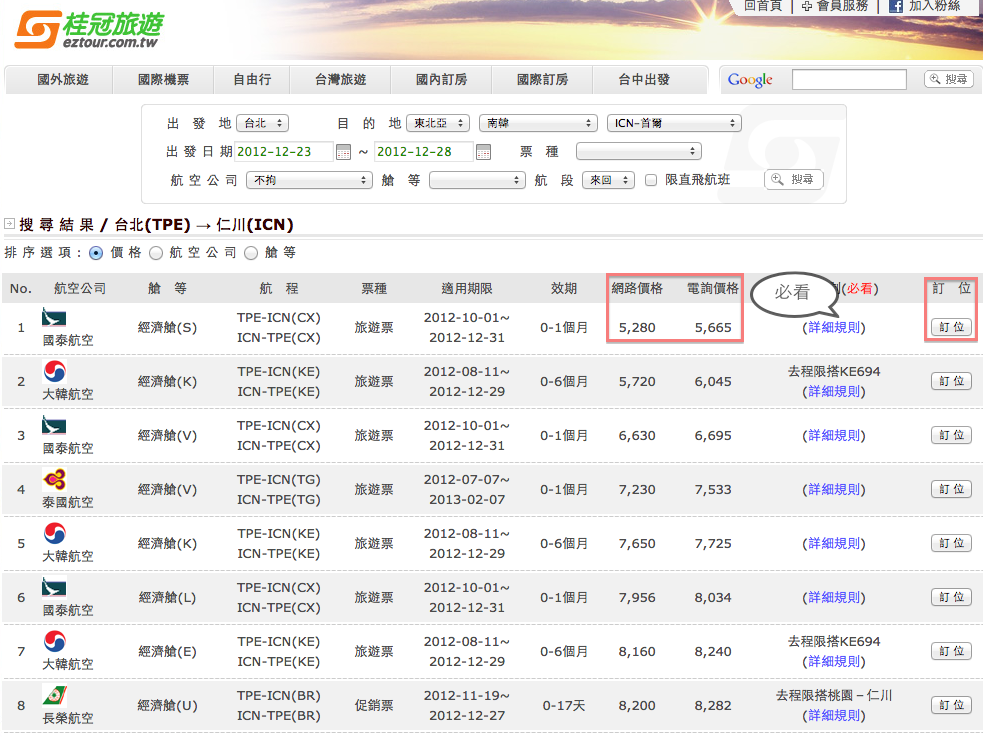Click the 電詢價格 column header
The height and width of the screenshot is (737, 983).
713,288
